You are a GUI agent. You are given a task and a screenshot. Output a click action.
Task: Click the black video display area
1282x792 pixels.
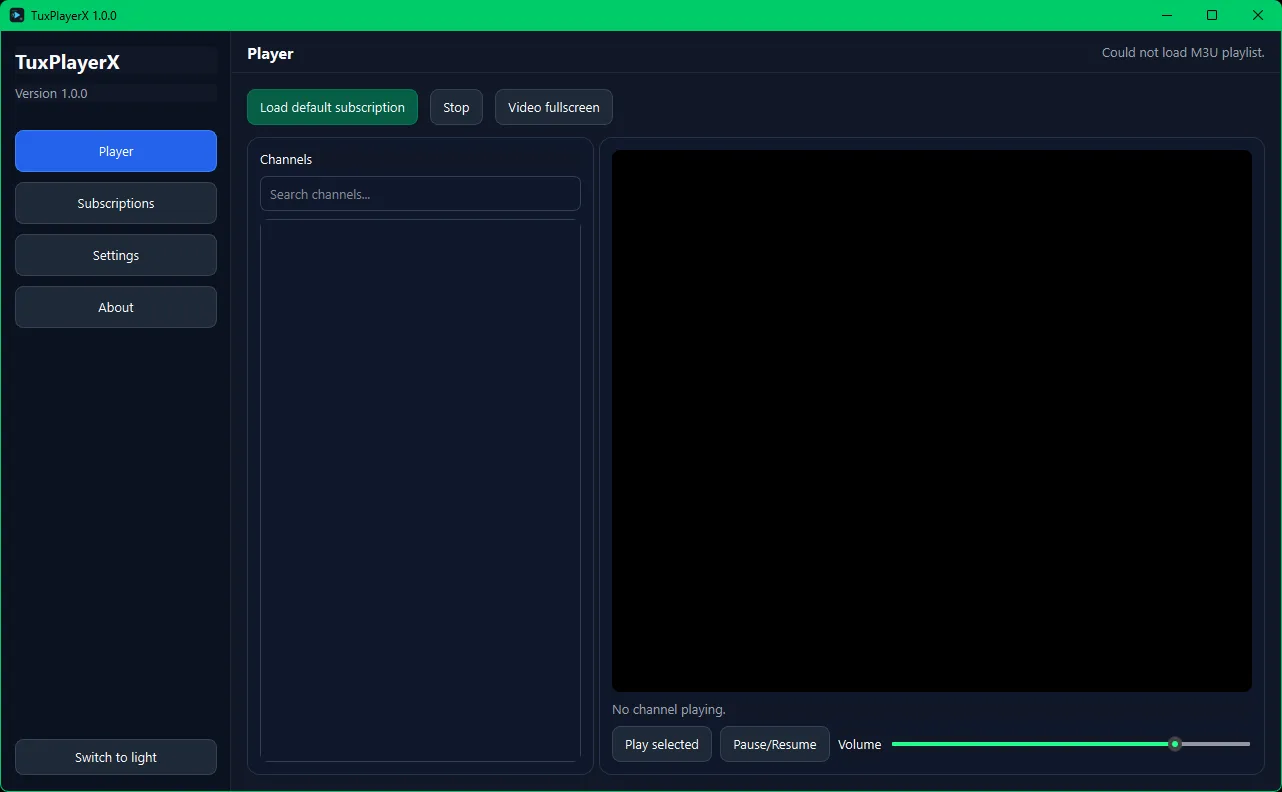click(x=931, y=420)
